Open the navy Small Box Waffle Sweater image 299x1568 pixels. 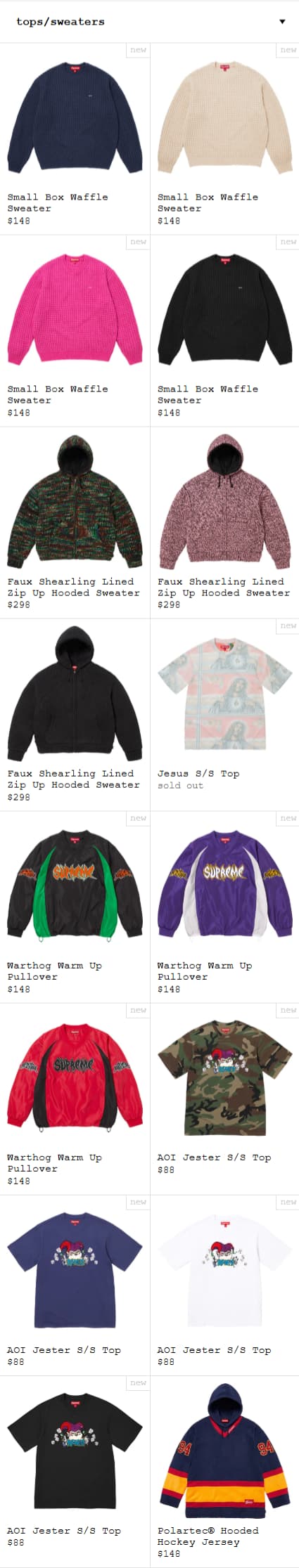75,117
